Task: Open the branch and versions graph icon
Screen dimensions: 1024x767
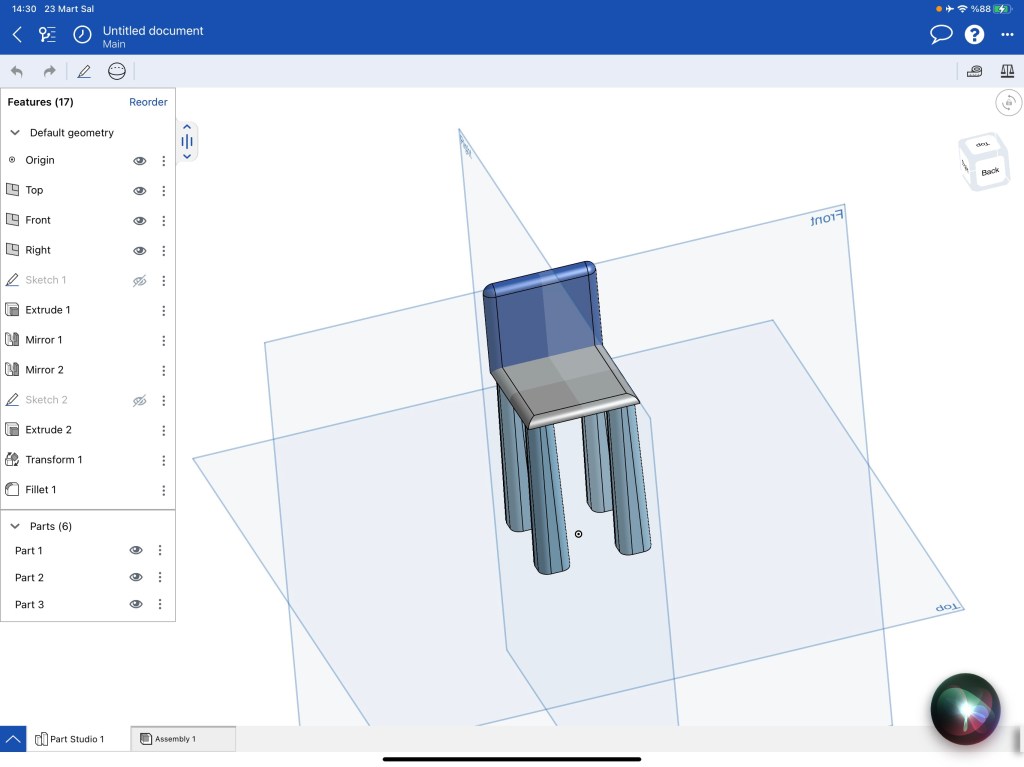Action: coord(48,35)
